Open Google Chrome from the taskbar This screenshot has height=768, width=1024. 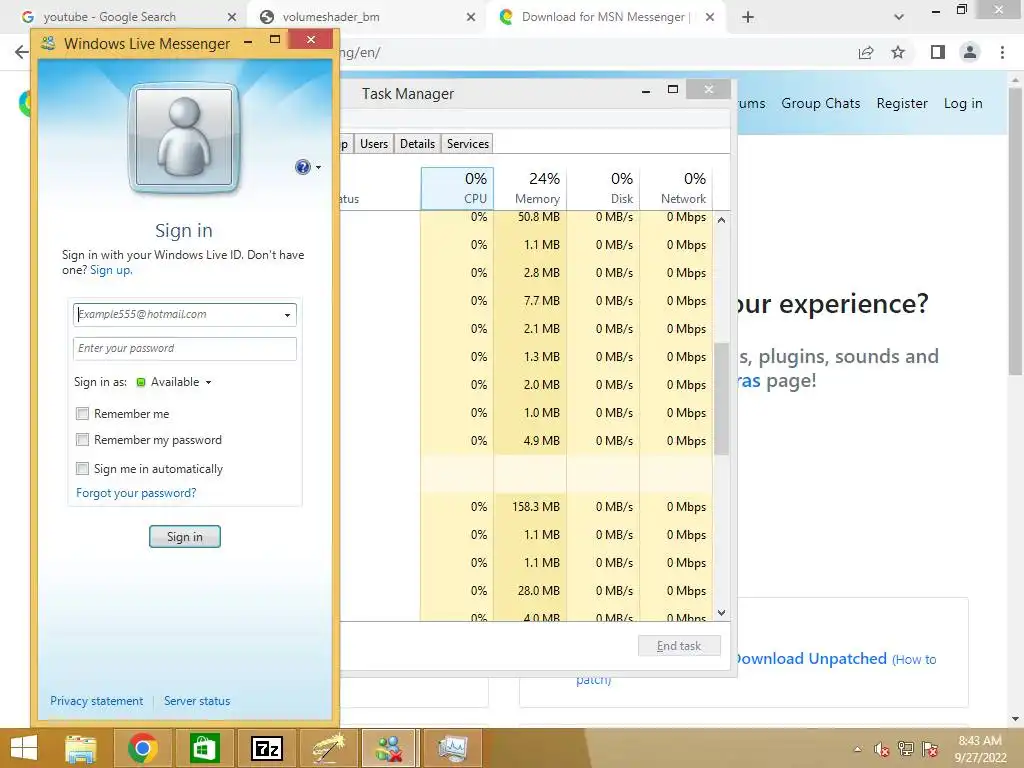coord(142,748)
